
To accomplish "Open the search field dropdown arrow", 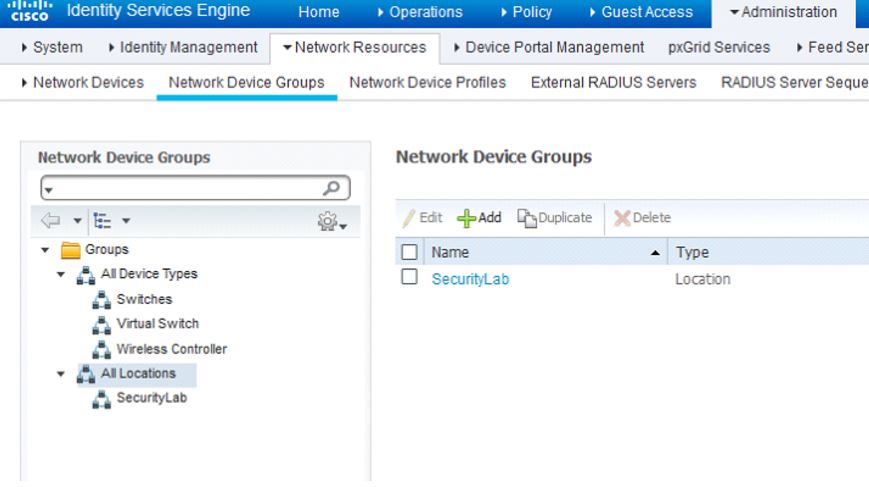I will (49, 191).
